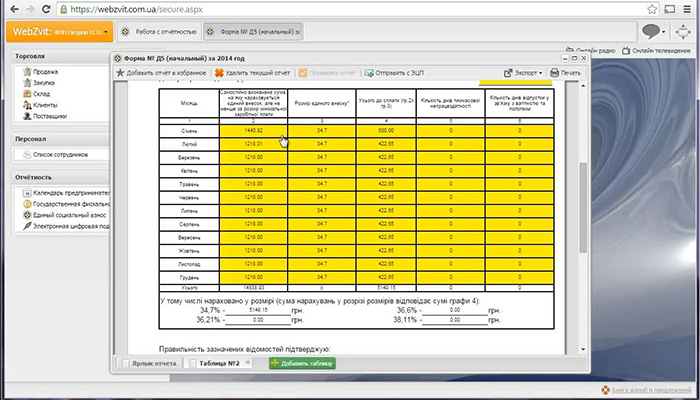Click the report scroll-down arrow
Image resolution: width=700 pixels, height=400 pixels.
583,349
